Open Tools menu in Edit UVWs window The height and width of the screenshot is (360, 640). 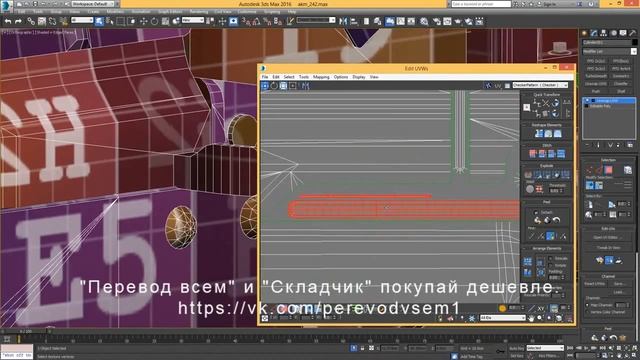tap(304, 77)
